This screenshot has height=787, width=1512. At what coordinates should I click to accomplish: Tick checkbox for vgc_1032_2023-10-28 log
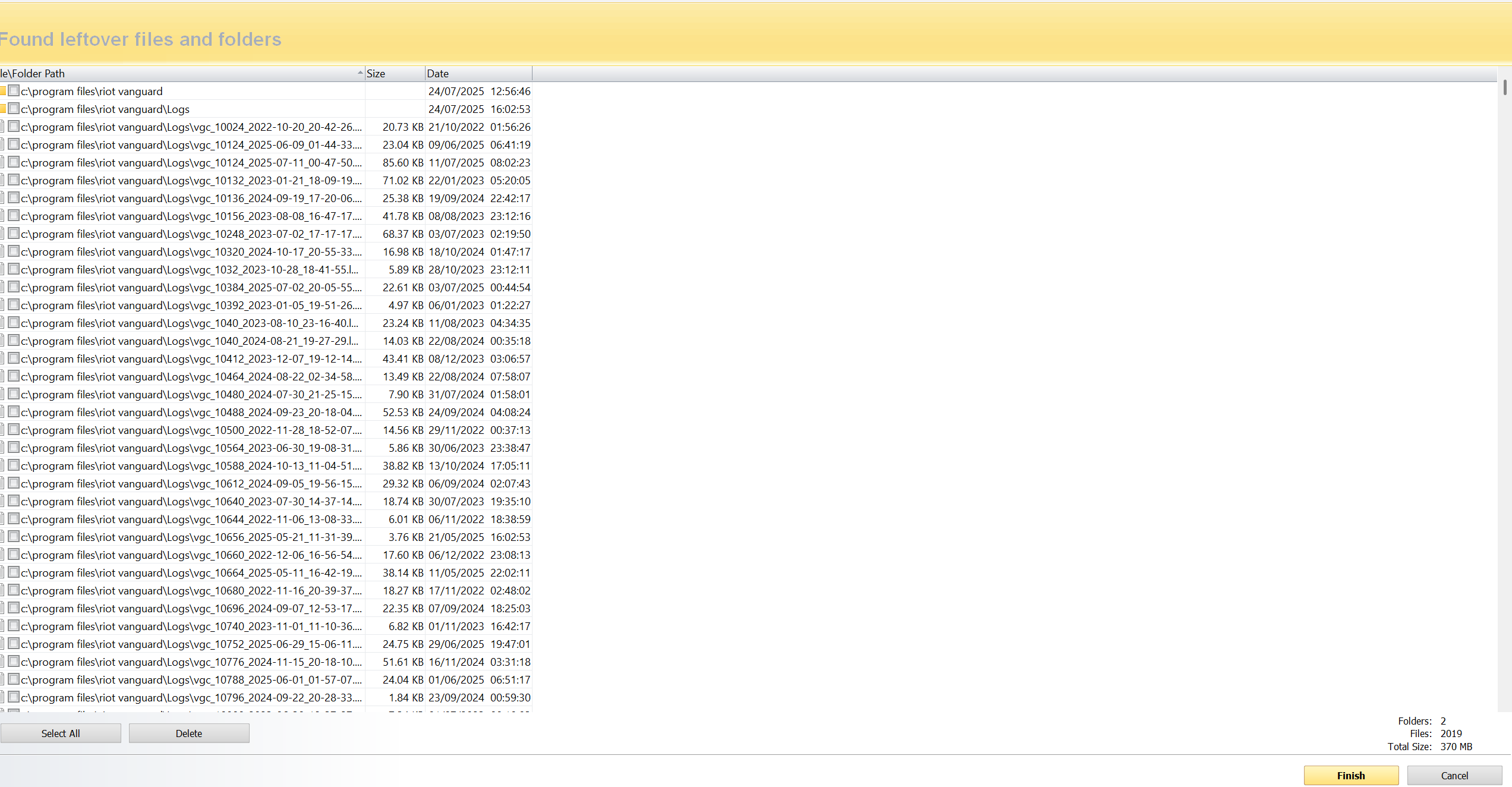coord(14,269)
